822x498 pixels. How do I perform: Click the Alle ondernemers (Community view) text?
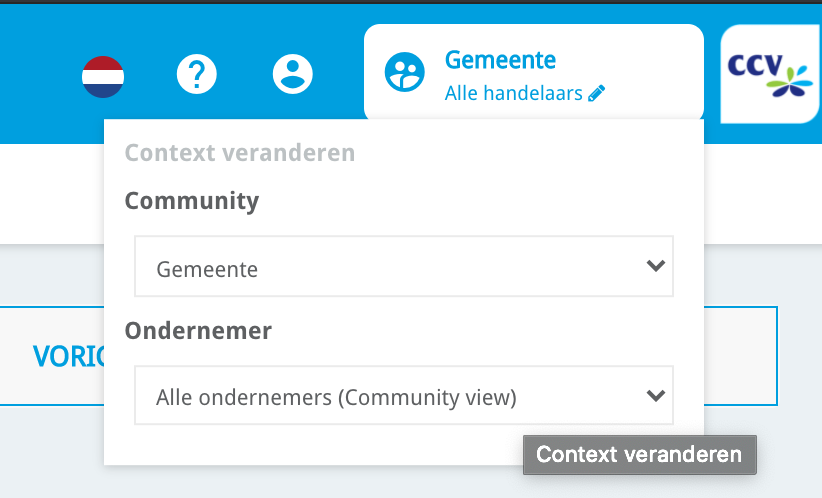[x=336, y=397]
